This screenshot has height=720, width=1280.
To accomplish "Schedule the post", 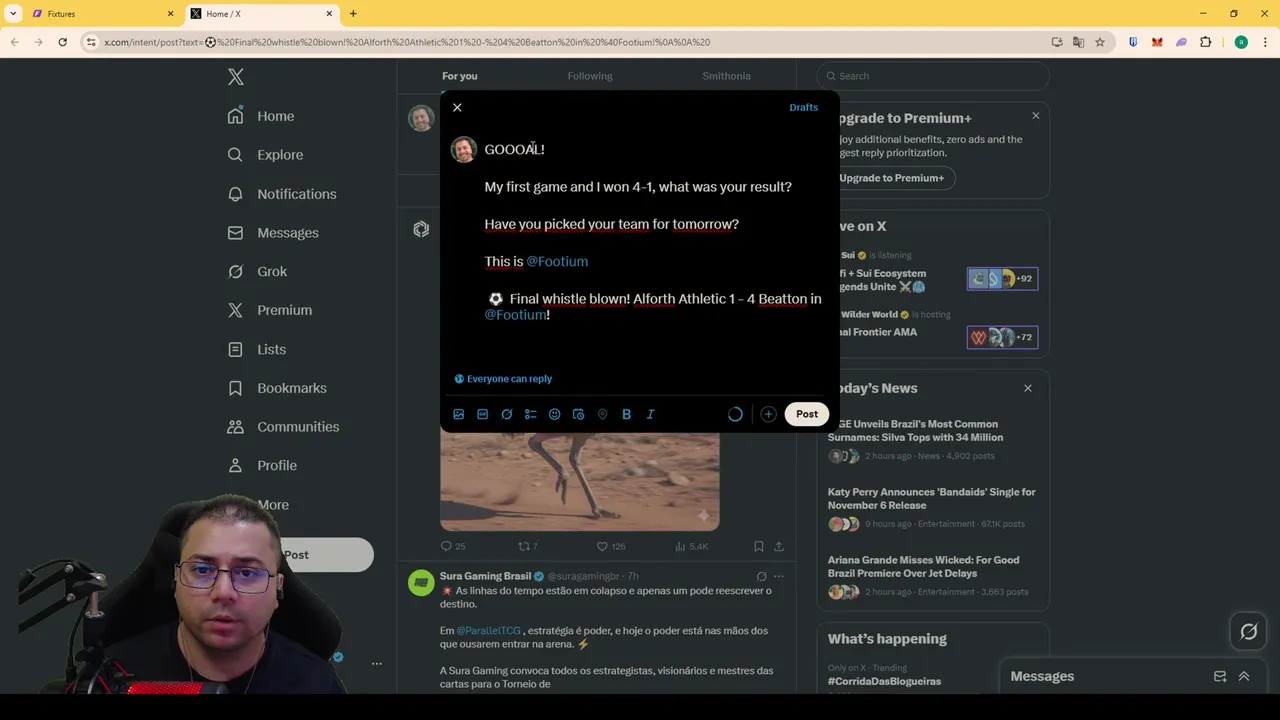I will coord(578,414).
